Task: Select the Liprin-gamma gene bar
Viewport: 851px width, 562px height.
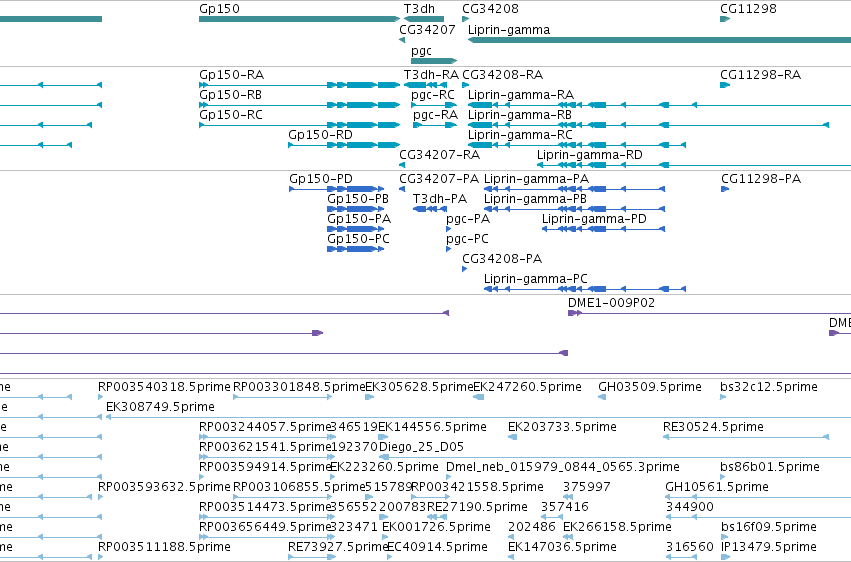Action: tap(659, 40)
